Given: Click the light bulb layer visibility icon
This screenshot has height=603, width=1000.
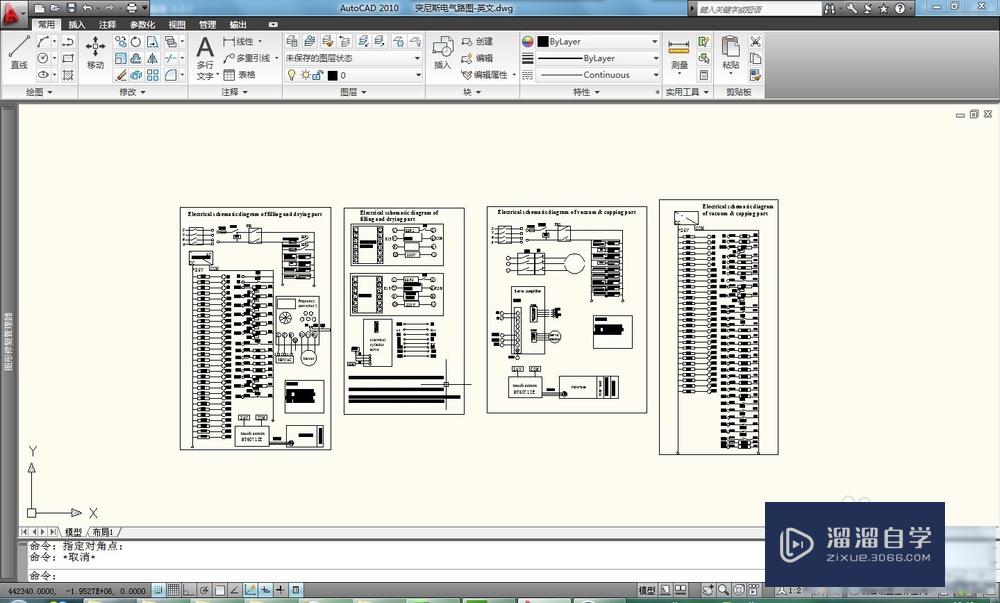Looking at the screenshot, I should [291, 75].
